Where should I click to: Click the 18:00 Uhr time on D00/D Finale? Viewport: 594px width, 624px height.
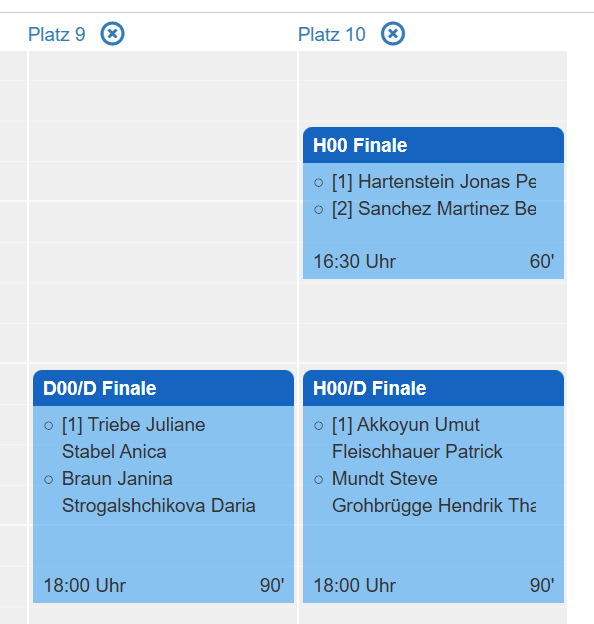click(x=84, y=586)
